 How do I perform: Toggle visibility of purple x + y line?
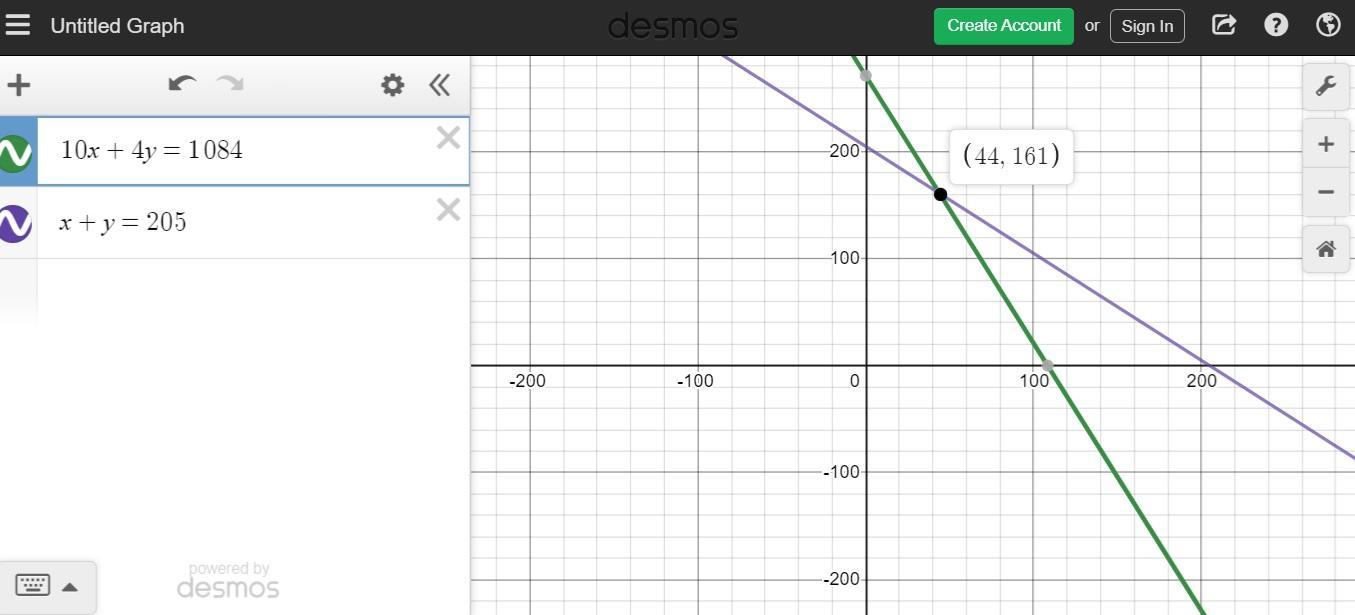(15, 223)
